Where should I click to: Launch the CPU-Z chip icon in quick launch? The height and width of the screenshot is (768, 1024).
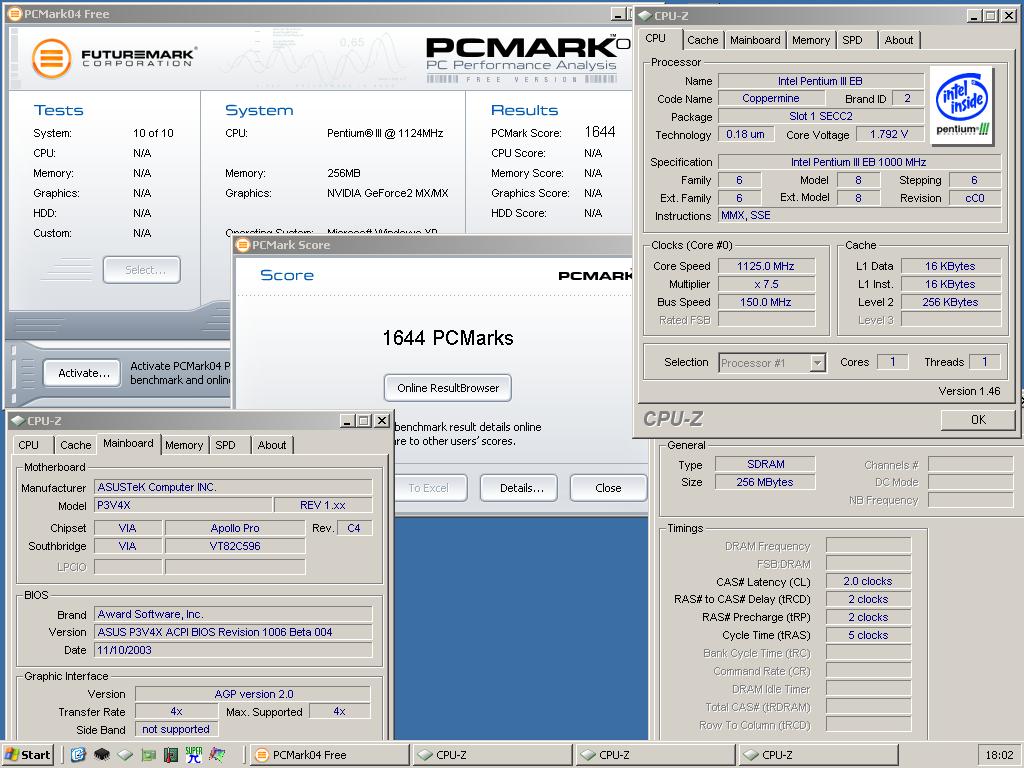(125, 755)
